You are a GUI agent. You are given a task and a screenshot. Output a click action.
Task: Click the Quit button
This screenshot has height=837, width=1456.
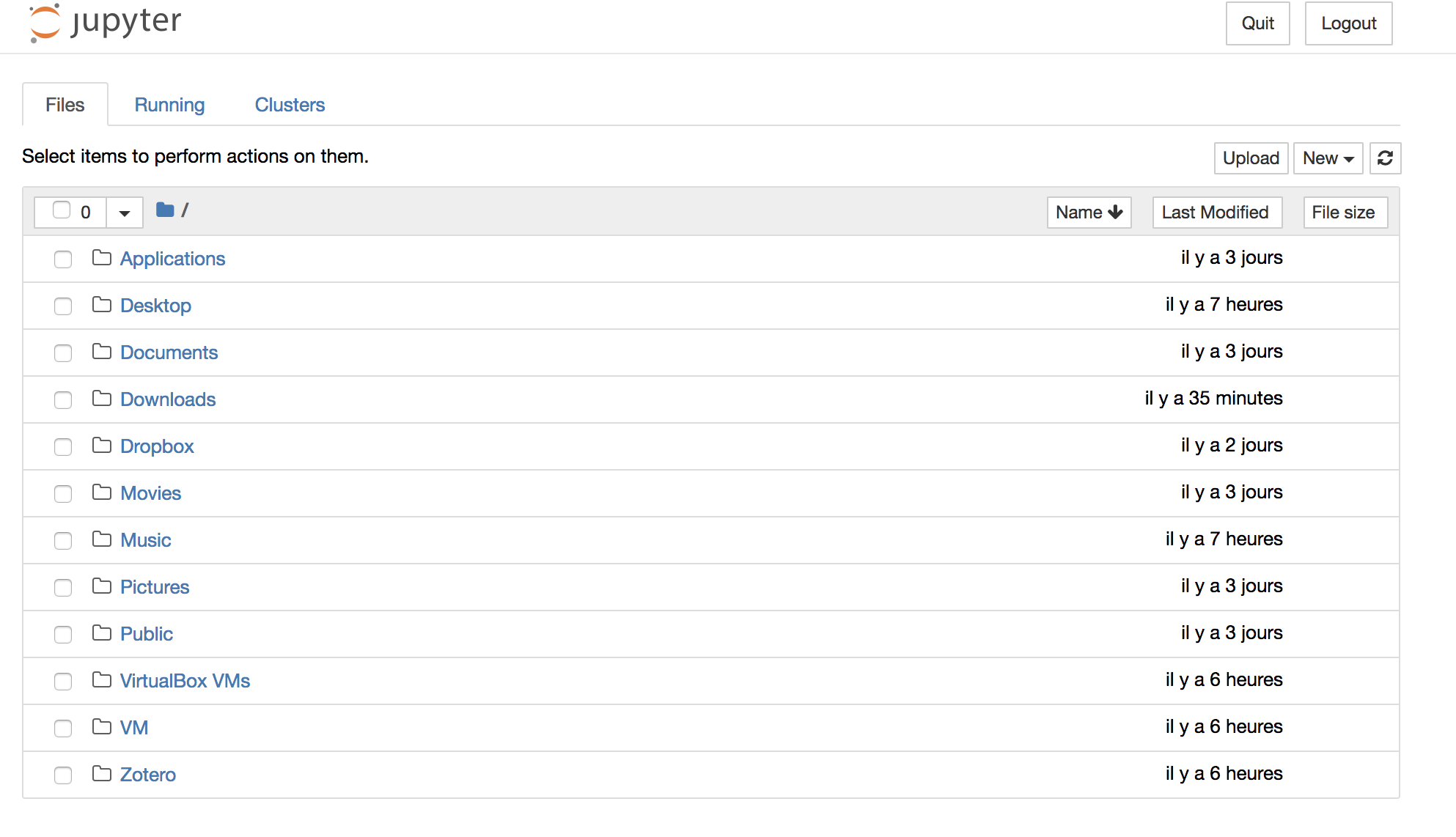pyautogui.click(x=1258, y=23)
